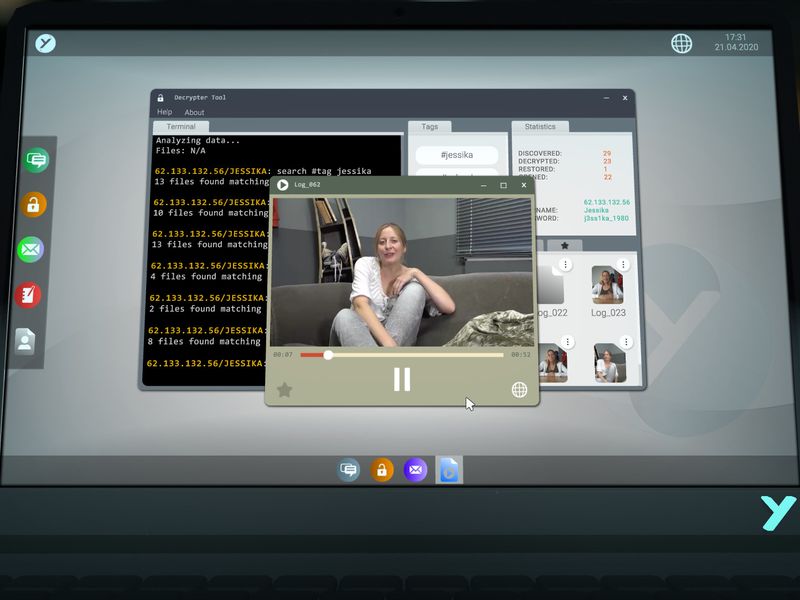Click the purple mail icon on the taskbar
The height and width of the screenshot is (600, 800).
(415, 469)
